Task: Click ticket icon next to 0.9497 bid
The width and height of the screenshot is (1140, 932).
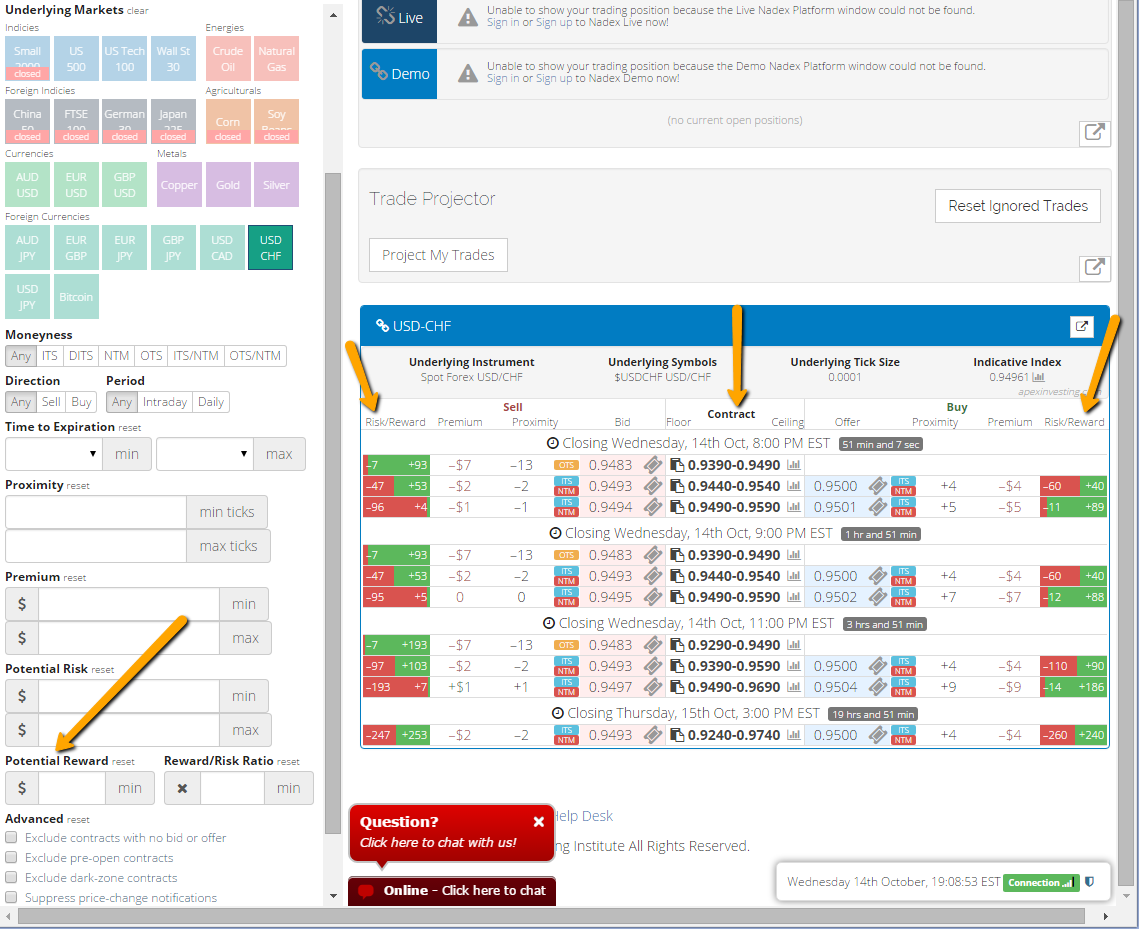Action: coord(653,687)
